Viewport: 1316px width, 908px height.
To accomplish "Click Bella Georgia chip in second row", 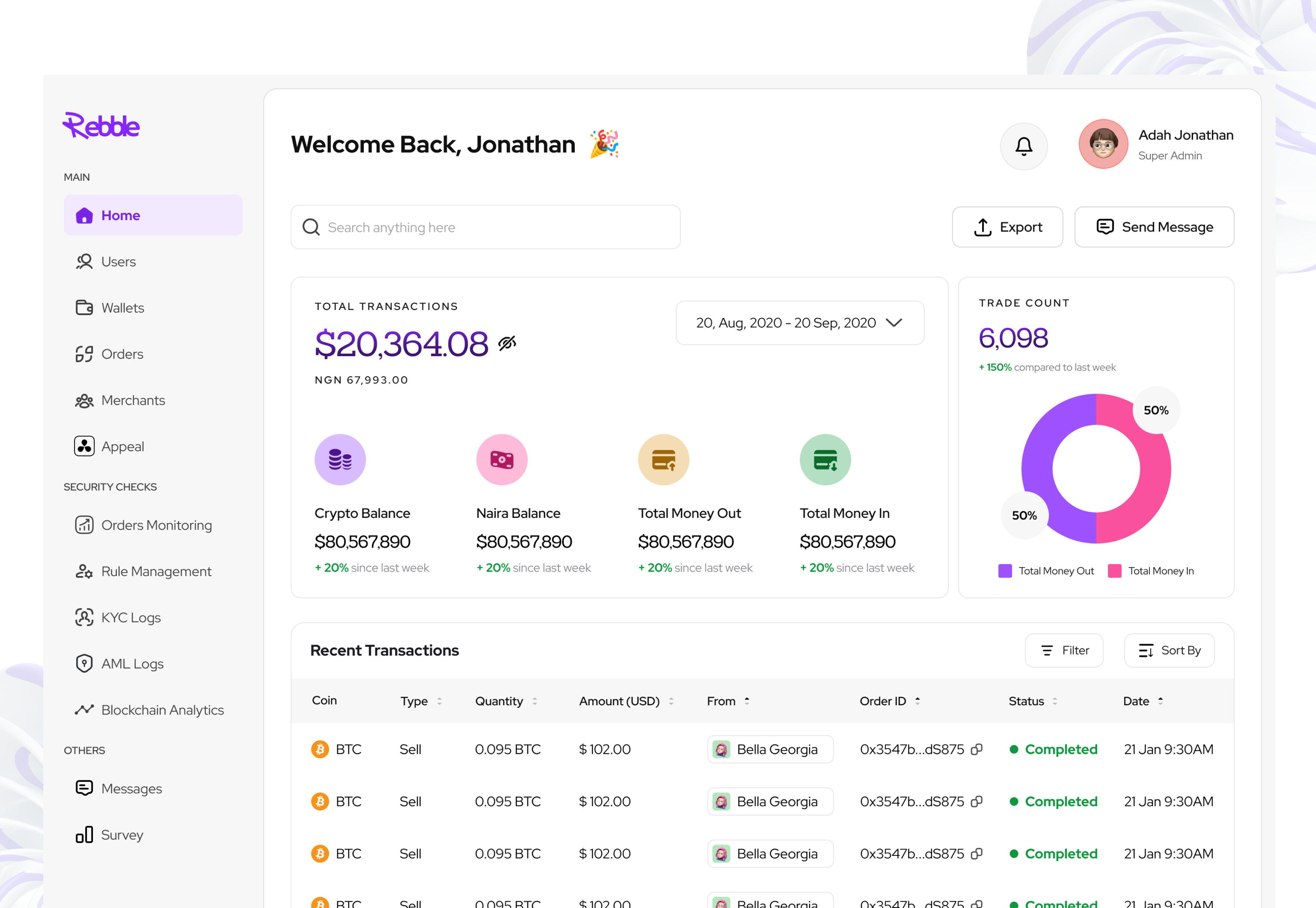I will coord(770,802).
